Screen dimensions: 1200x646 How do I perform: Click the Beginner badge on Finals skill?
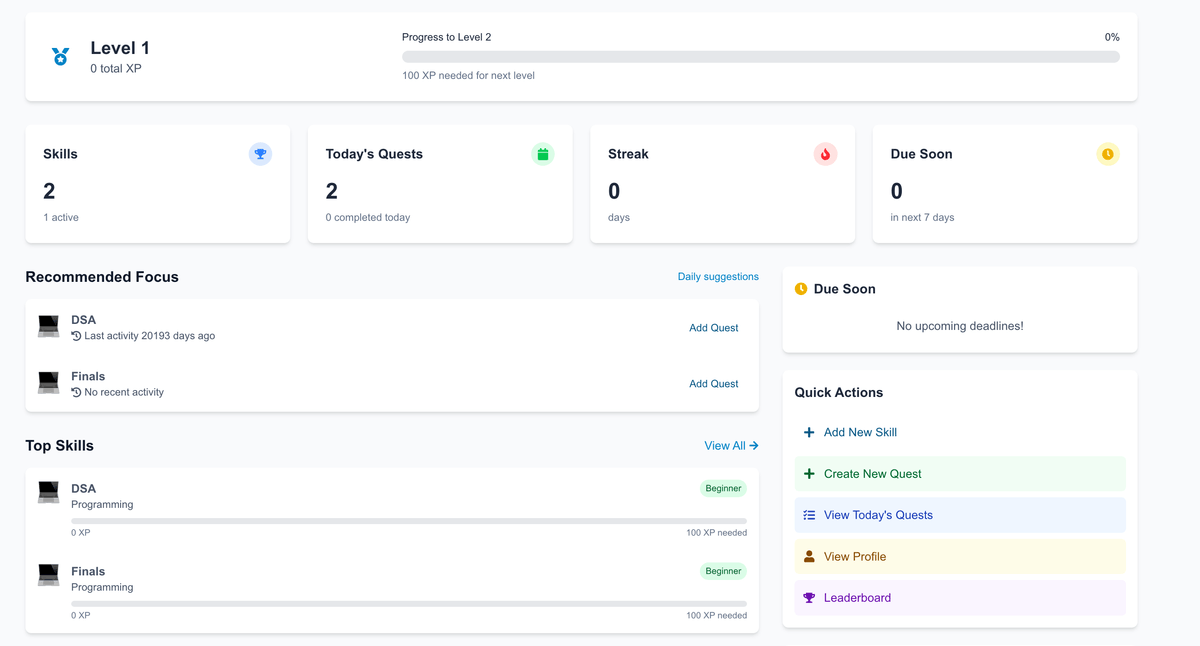tap(723, 571)
